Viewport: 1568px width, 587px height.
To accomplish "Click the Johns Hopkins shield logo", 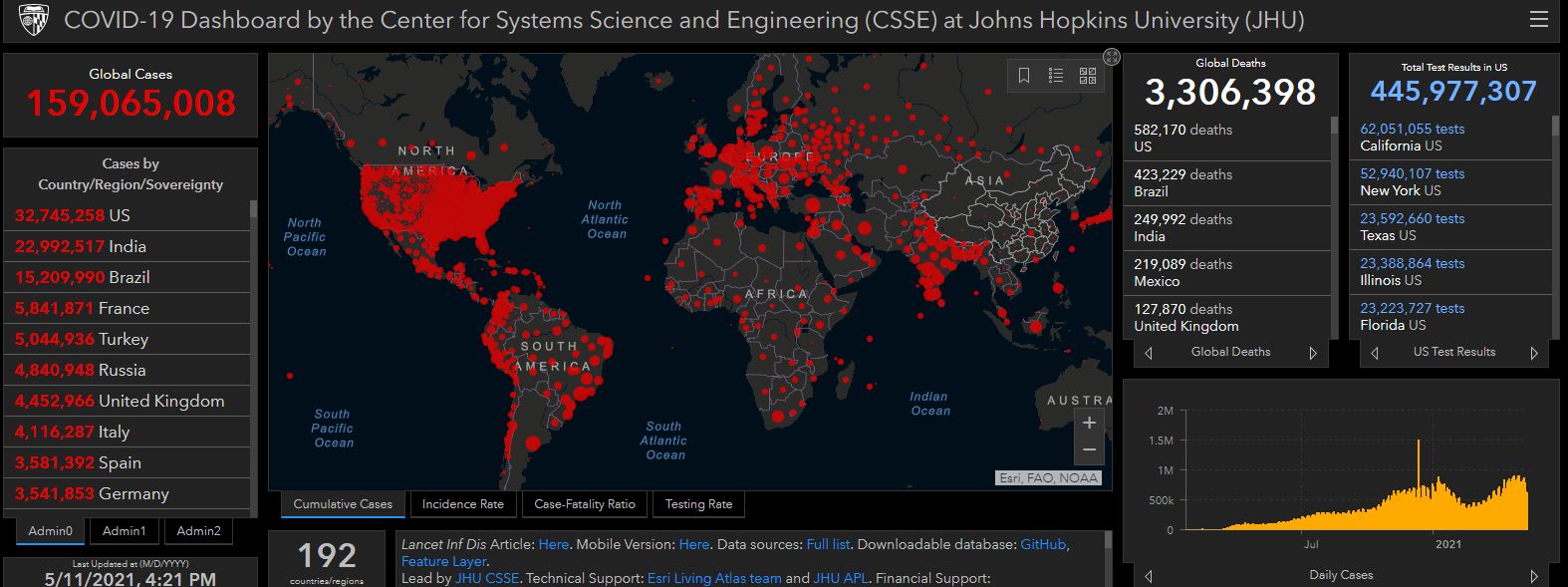I will pos(33,20).
